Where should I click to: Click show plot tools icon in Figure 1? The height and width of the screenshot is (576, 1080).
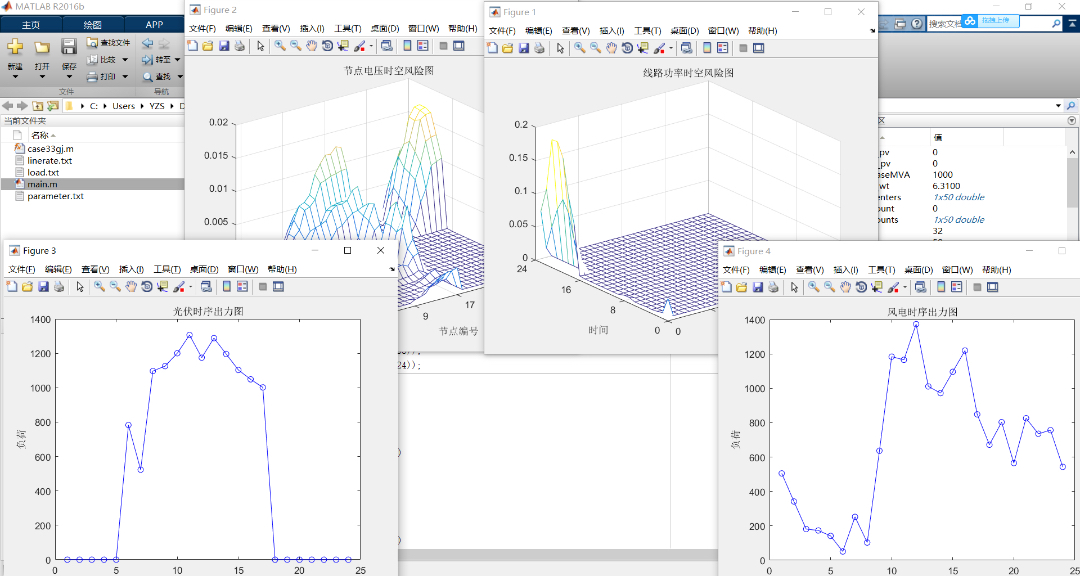[758, 48]
